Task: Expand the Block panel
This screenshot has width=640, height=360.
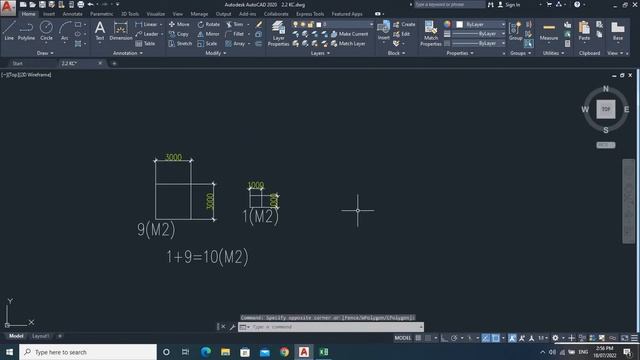Action: (x=396, y=53)
